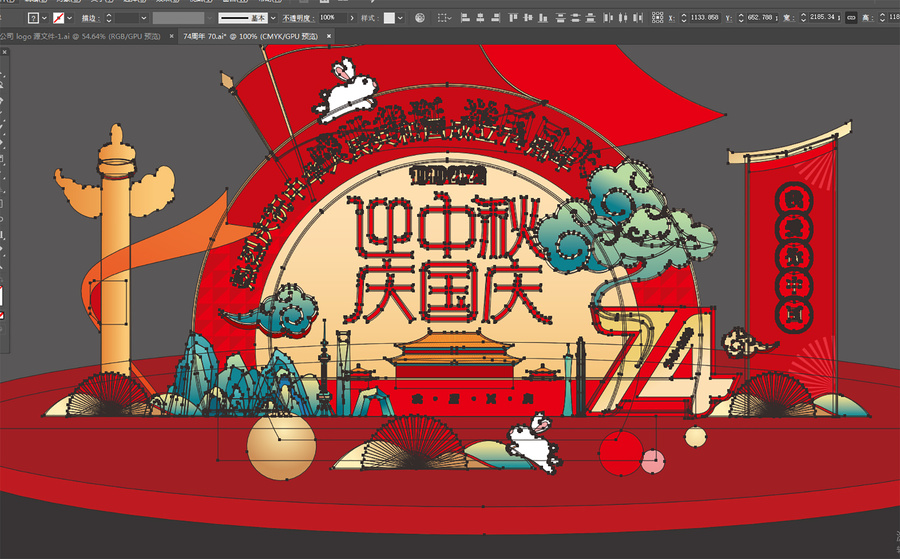The width and height of the screenshot is (900, 559).
Task: Expand the opacity slider arrow
Action: 352,18
